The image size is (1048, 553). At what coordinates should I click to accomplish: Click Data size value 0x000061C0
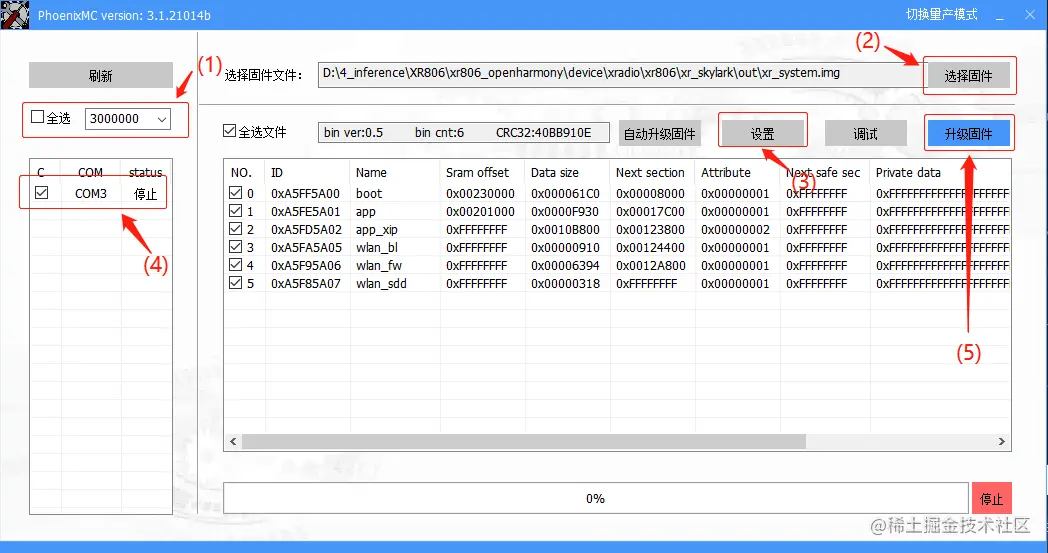(x=565, y=194)
